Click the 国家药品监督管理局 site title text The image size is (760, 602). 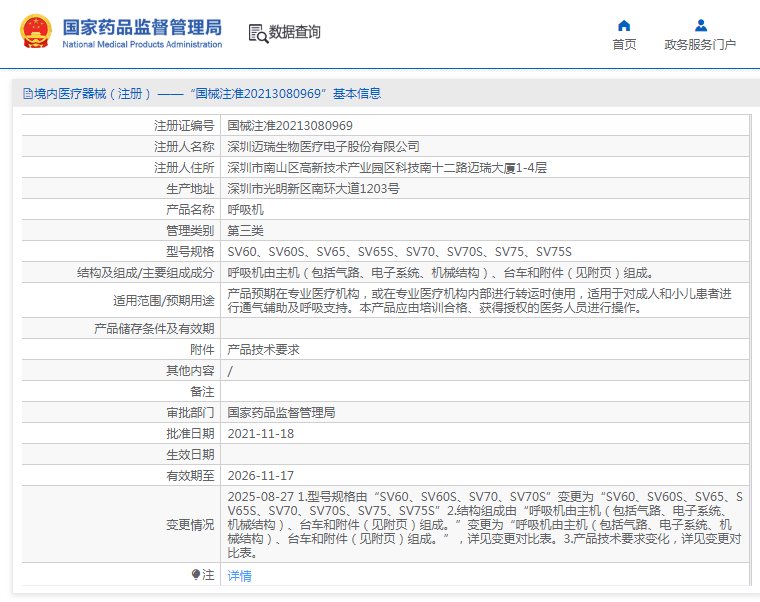[142, 27]
